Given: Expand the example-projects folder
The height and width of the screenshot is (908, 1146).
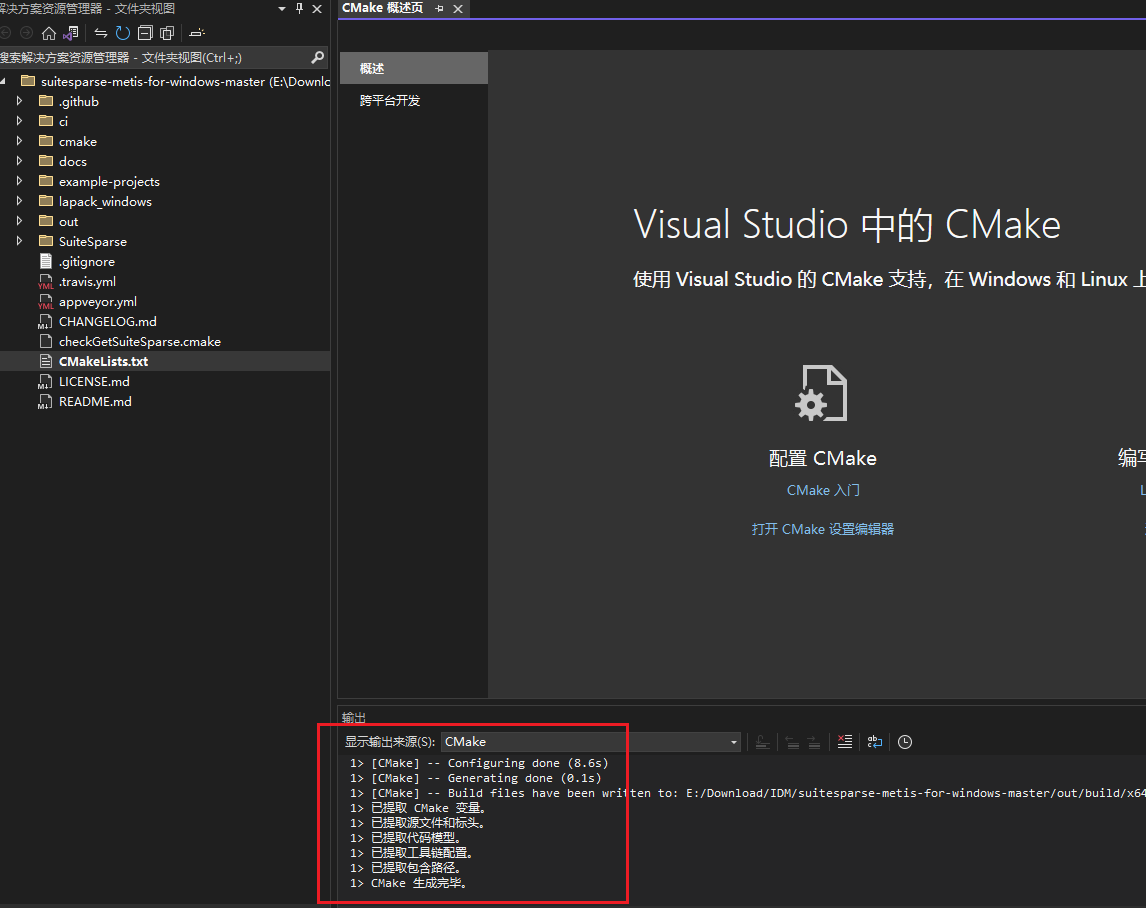Looking at the screenshot, I should click(x=20, y=181).
